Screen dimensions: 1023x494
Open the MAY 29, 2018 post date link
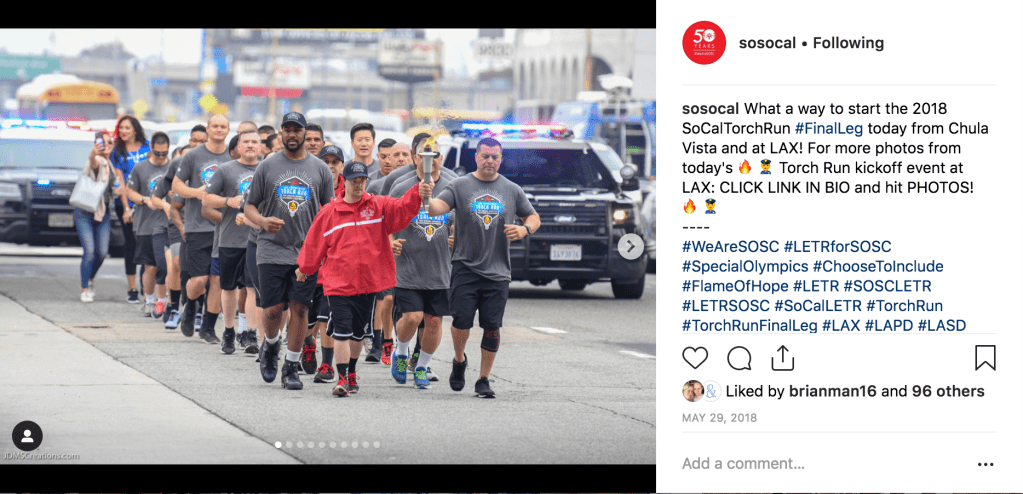[x=720, y=418]
